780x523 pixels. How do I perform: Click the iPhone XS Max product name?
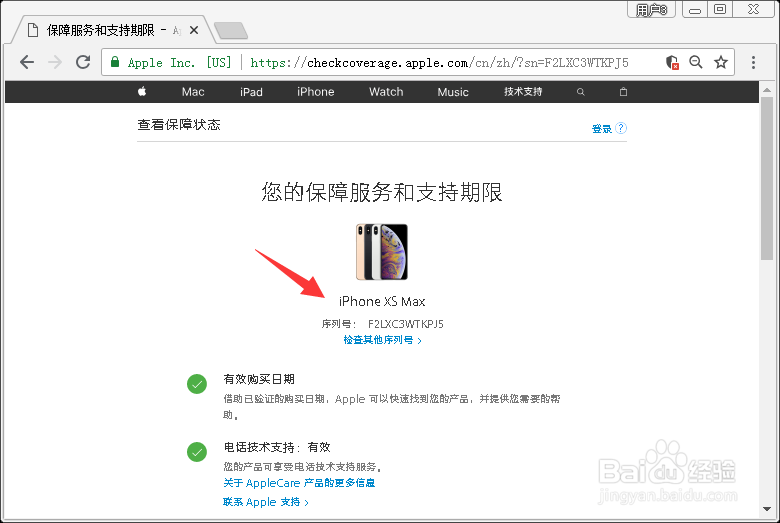[x=382, y=302]
